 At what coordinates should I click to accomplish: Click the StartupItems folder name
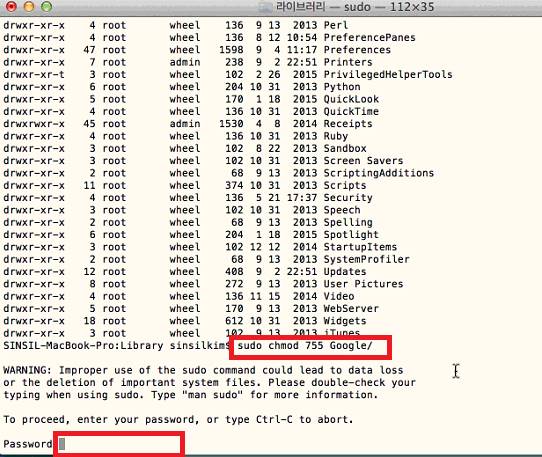(360, 247)
